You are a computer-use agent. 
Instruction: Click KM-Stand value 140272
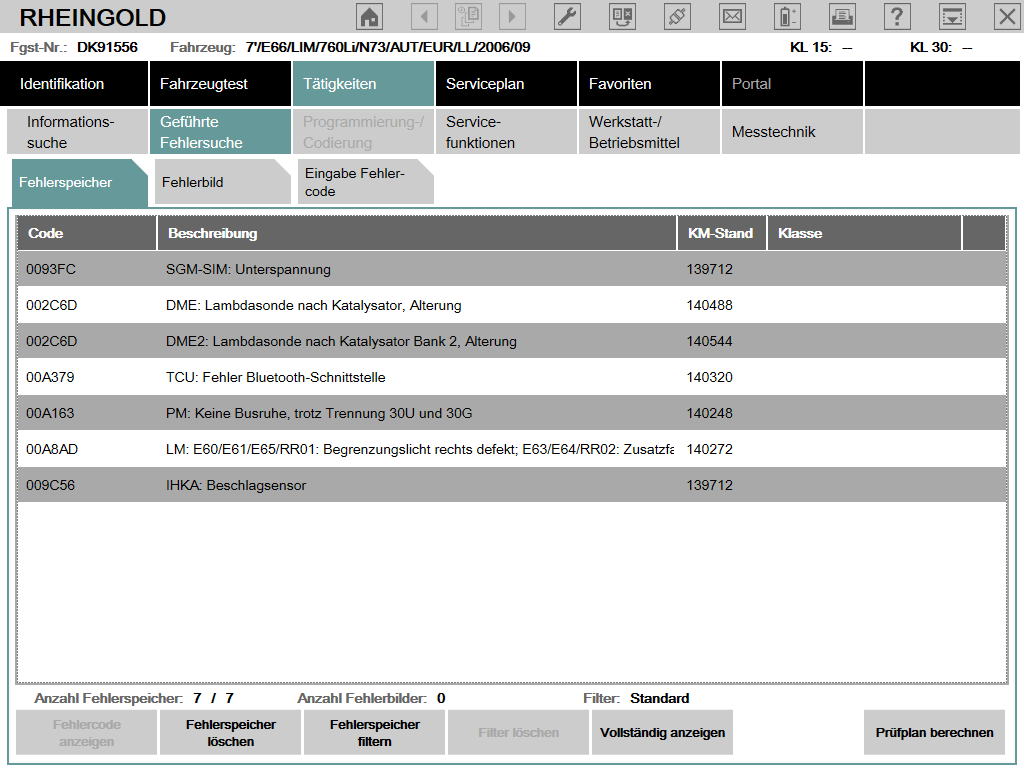click(709, 449)
